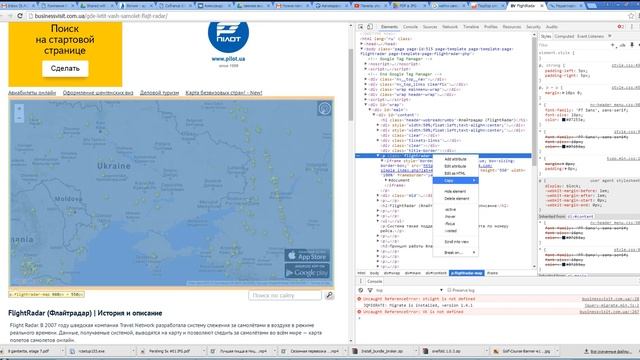Viewport: 640px width, 360px height.
Task: Click the site search input field
Action: click(285, 295)
